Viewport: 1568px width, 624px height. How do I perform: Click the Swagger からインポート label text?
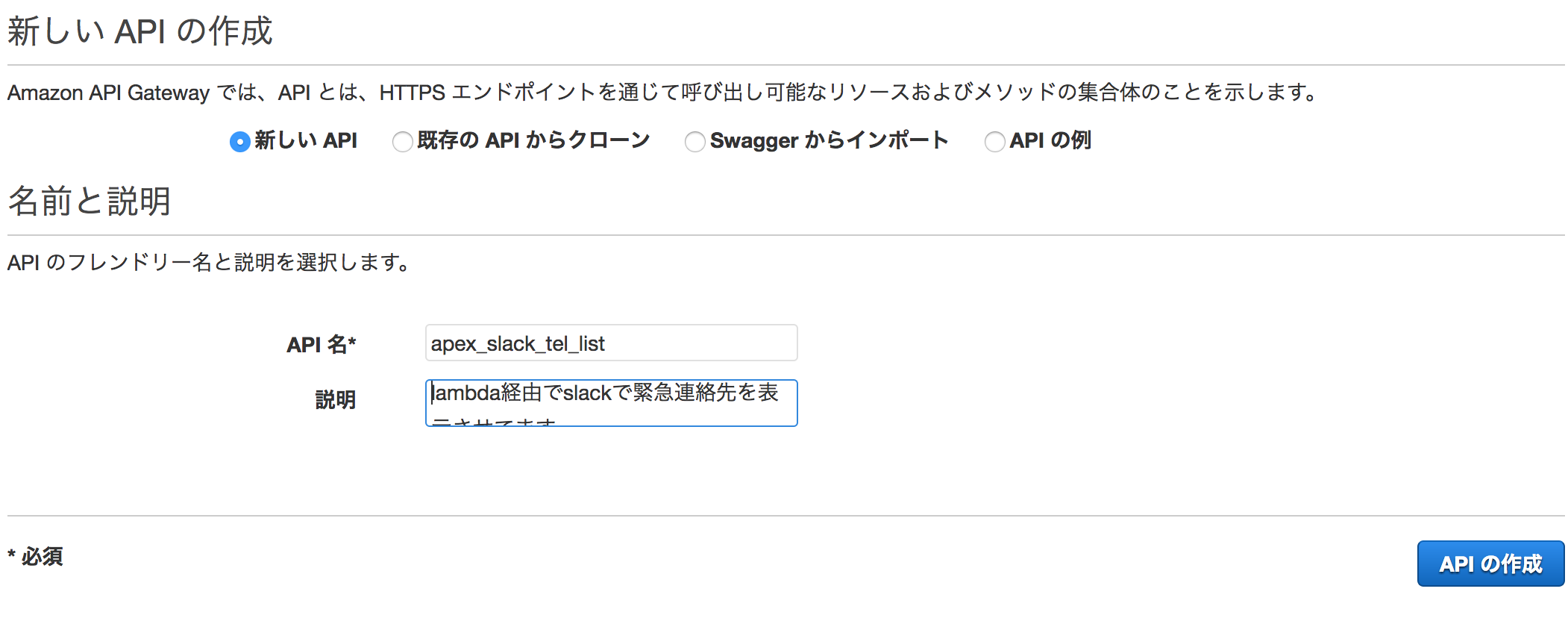click(829, 140)
